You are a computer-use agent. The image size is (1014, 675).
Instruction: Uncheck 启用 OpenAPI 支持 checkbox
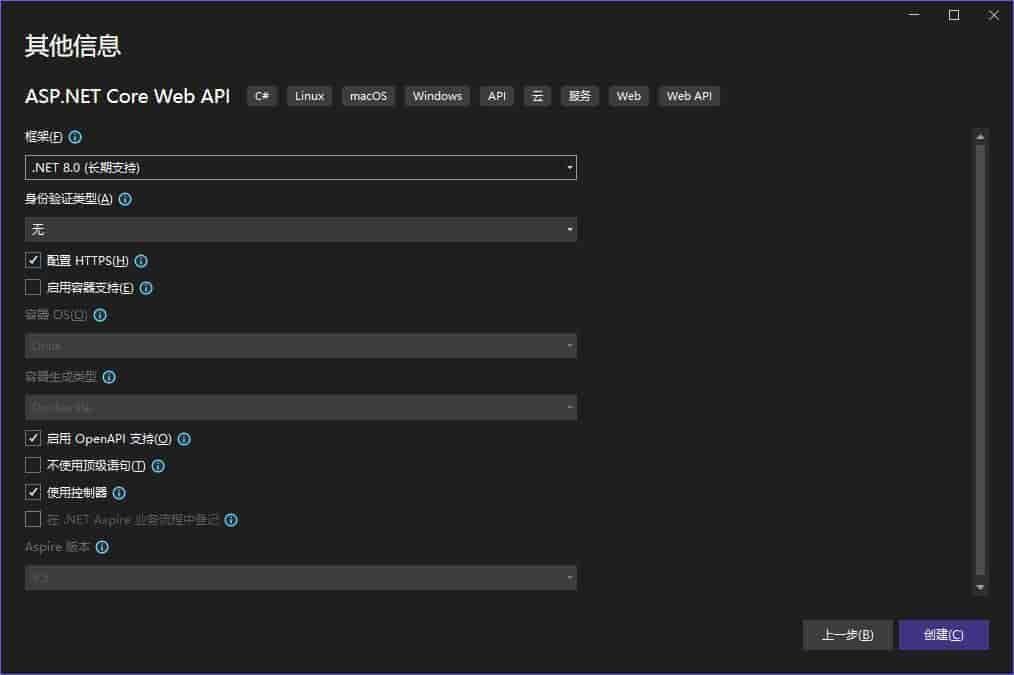(33, 438)
